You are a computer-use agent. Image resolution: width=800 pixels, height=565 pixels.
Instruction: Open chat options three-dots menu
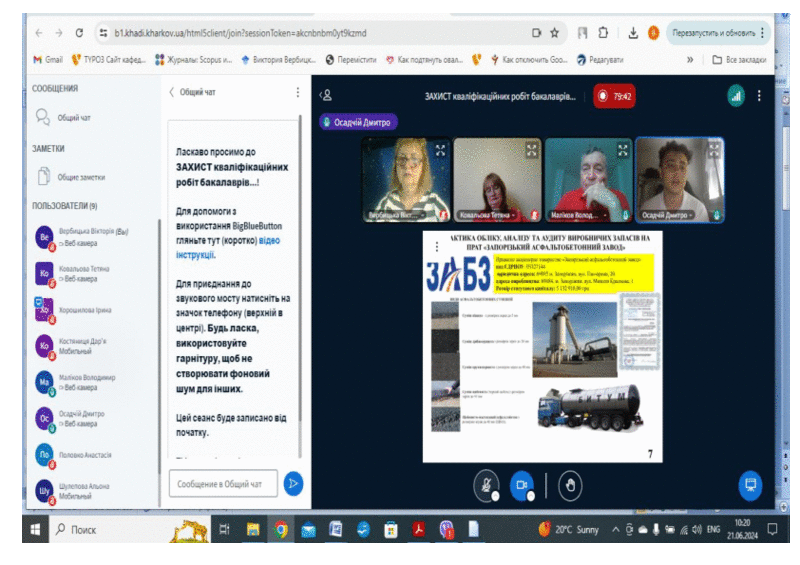[x=297, y=92]
